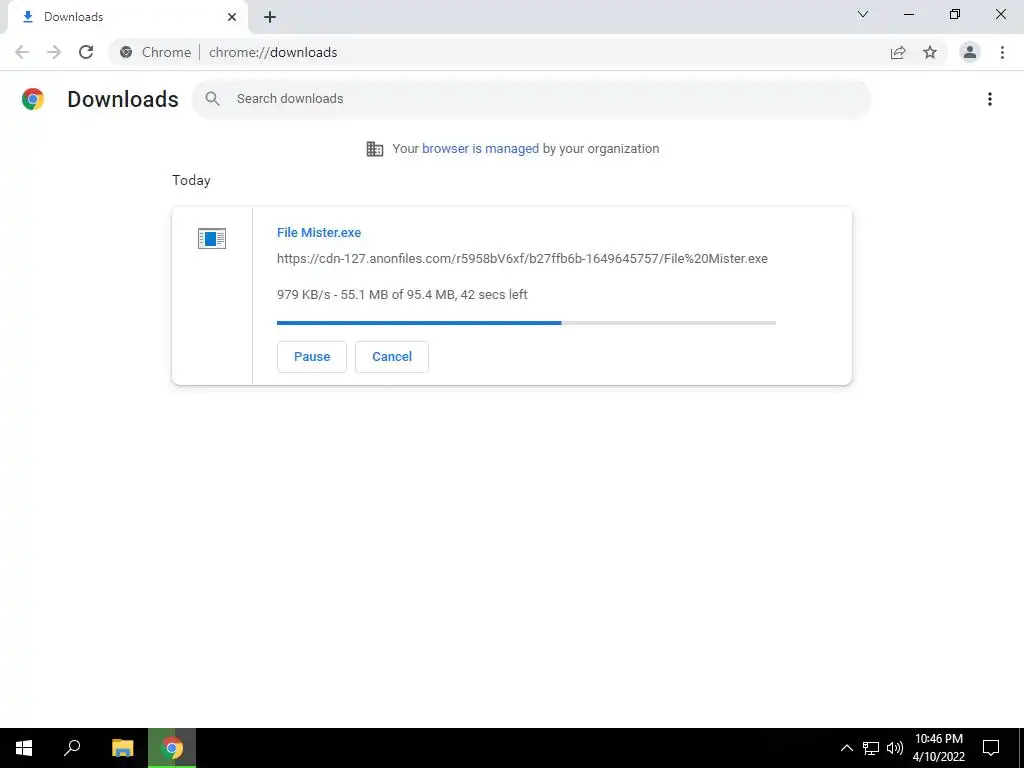Open the tab search chevron
Image resolution: width=1024 pixels, height=768 pixels.
[x=863, y=14]
